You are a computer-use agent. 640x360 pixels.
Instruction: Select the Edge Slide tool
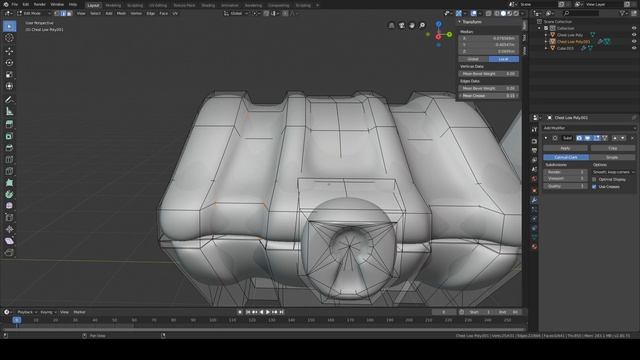9,218
